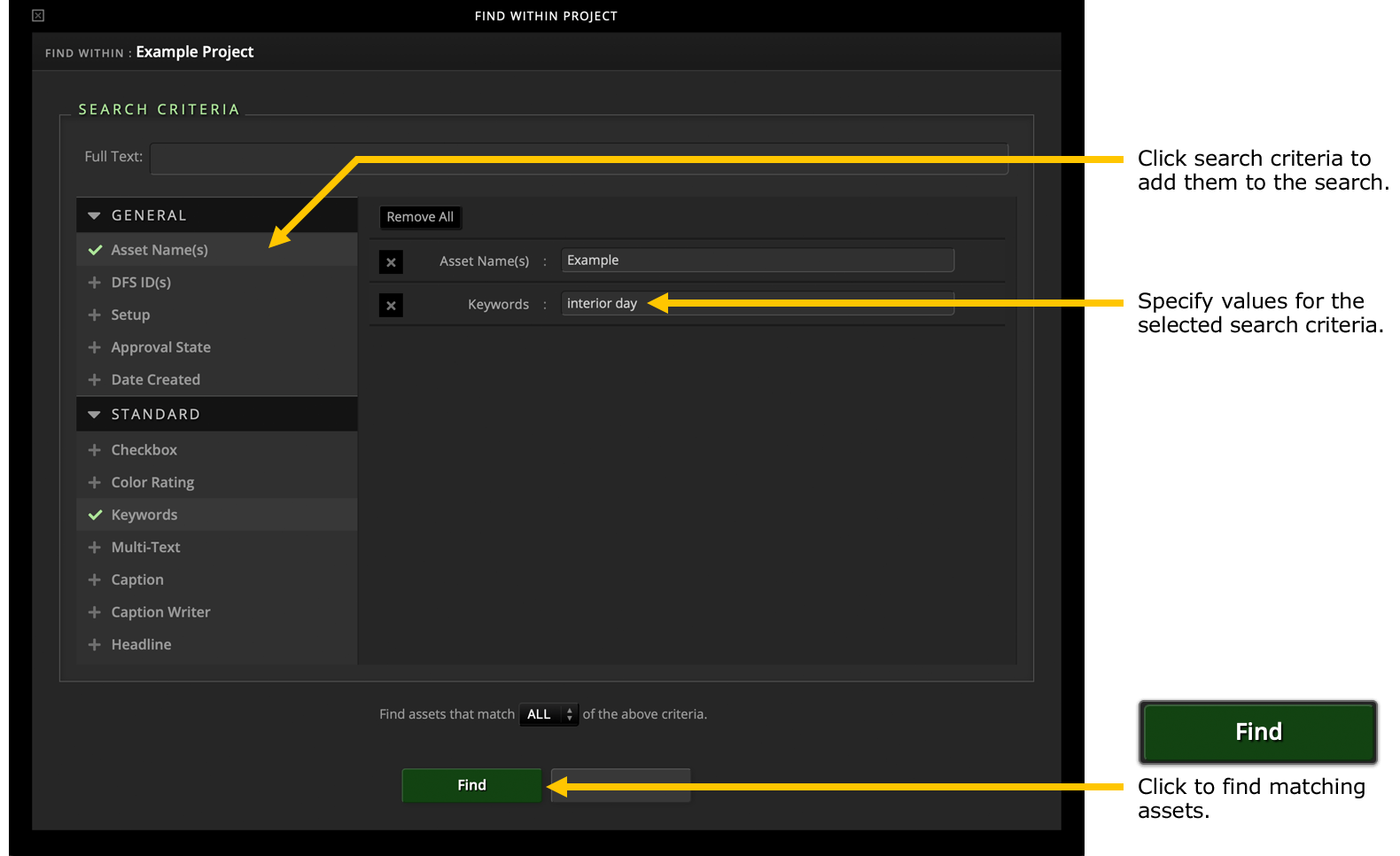Add Caption plus icon
This screenshot has height=856, width=1400.
(95, 580)
